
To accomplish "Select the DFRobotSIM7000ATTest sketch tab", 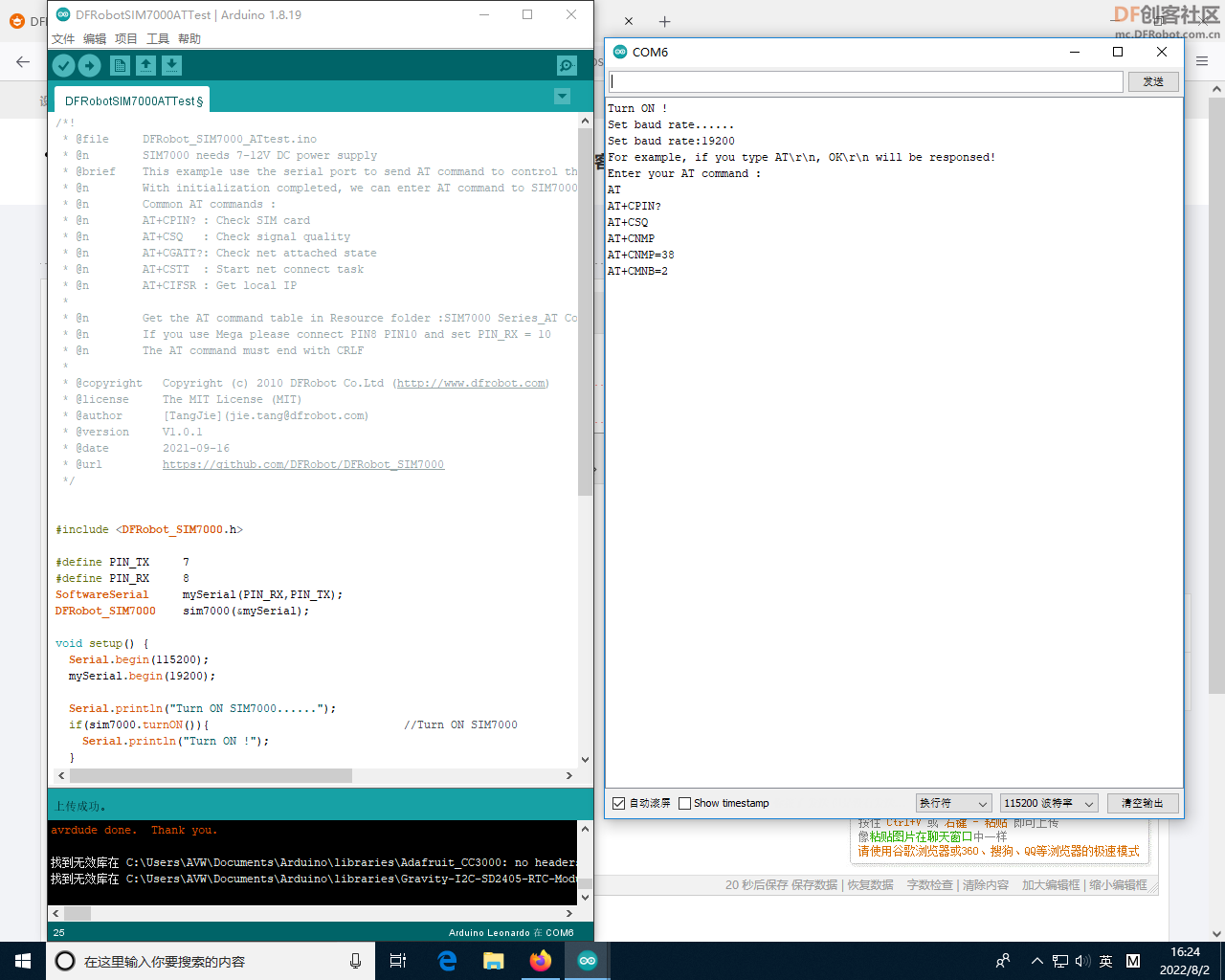I will point(133,100).
